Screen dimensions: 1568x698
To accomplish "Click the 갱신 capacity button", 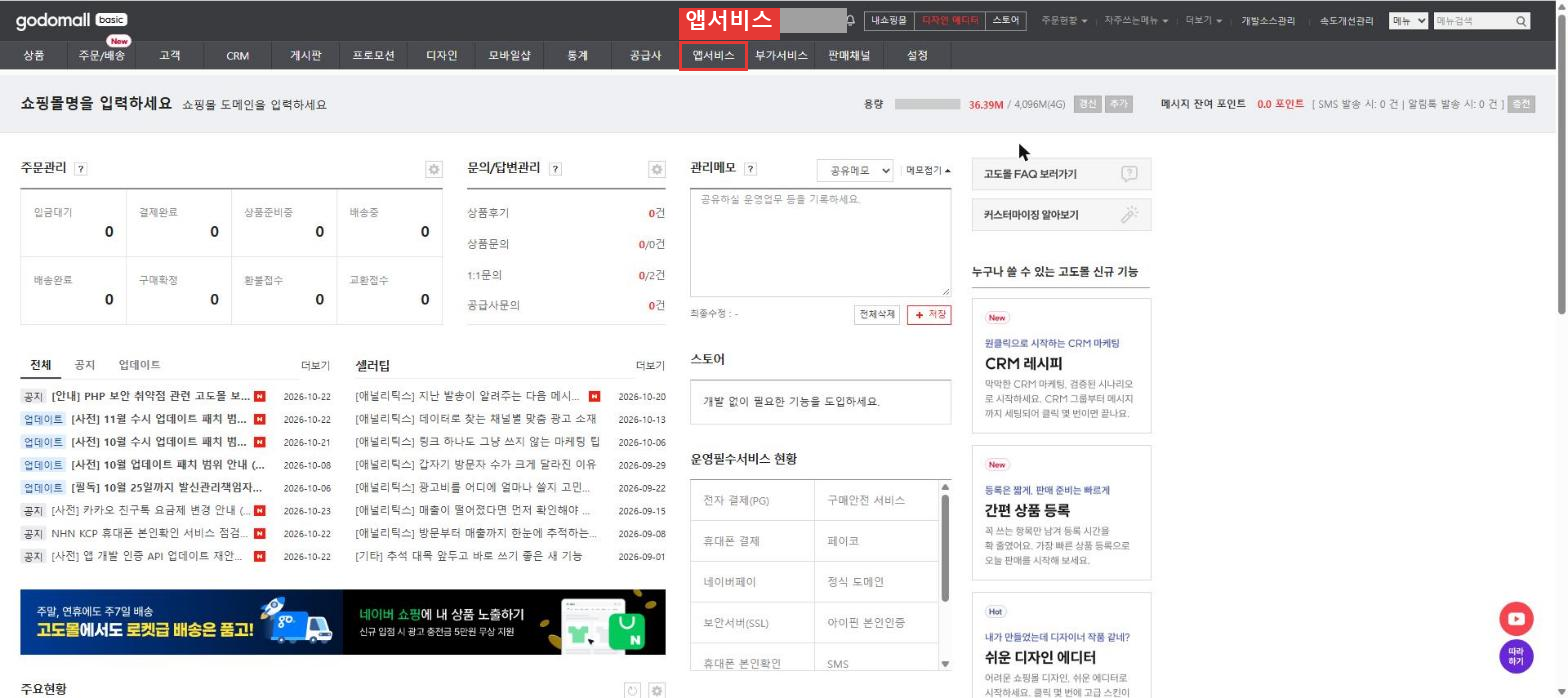I will coord(1086,104).
